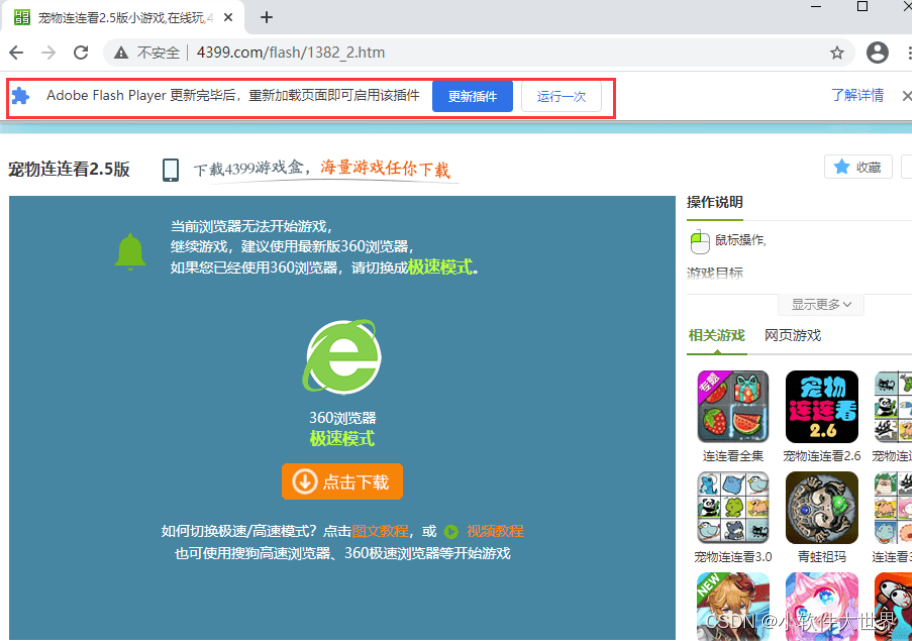Click the 收藏 favorite button
912x641 pixels.
click(858, 168)
